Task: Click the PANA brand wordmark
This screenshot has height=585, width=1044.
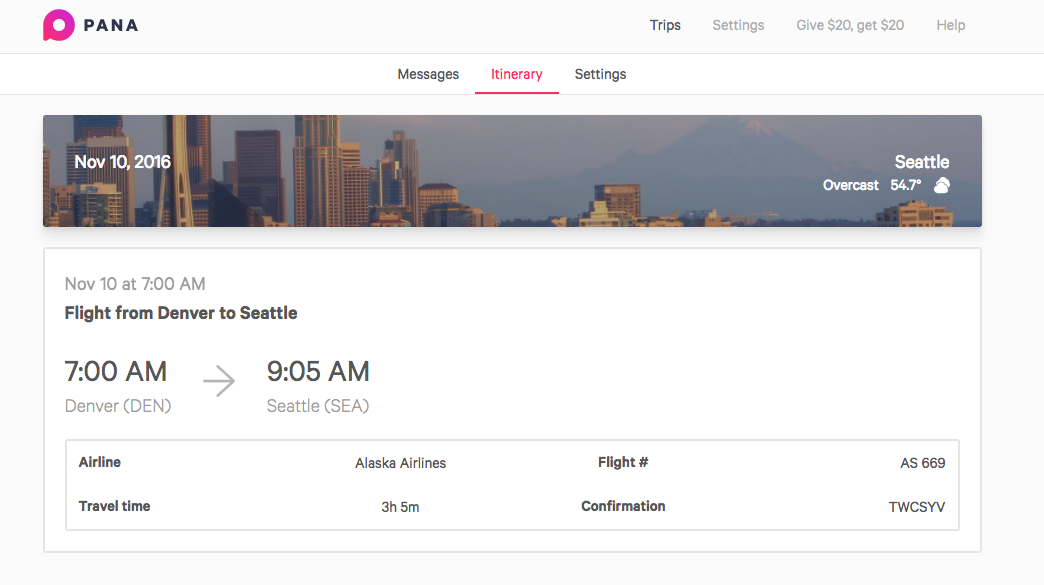Action: pyautogui.click(x=111, y=25)
